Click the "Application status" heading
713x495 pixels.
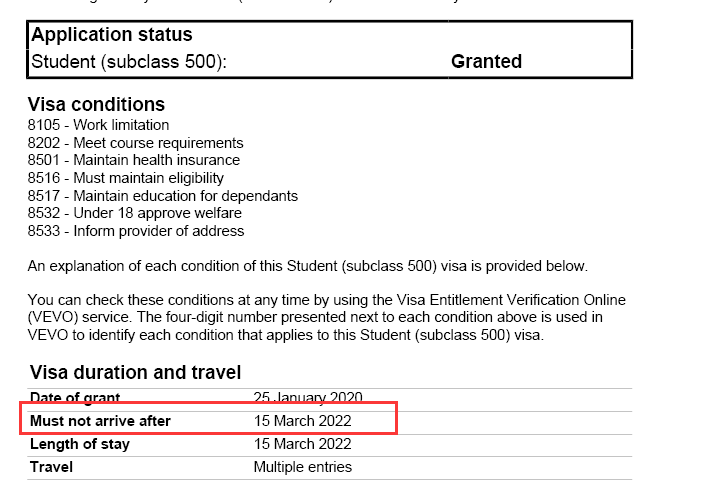point(111,35)
